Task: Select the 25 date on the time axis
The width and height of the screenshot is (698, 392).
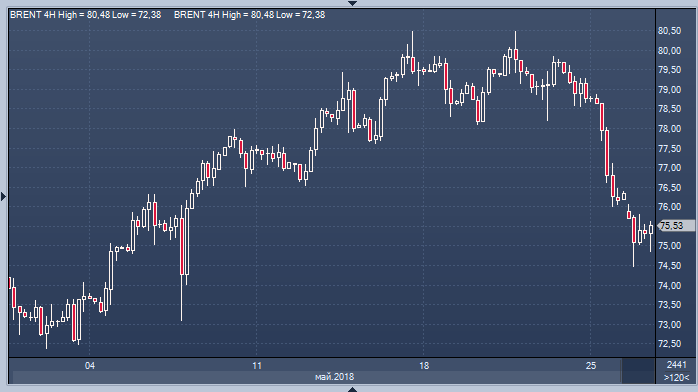Action: tap(591, 366)
